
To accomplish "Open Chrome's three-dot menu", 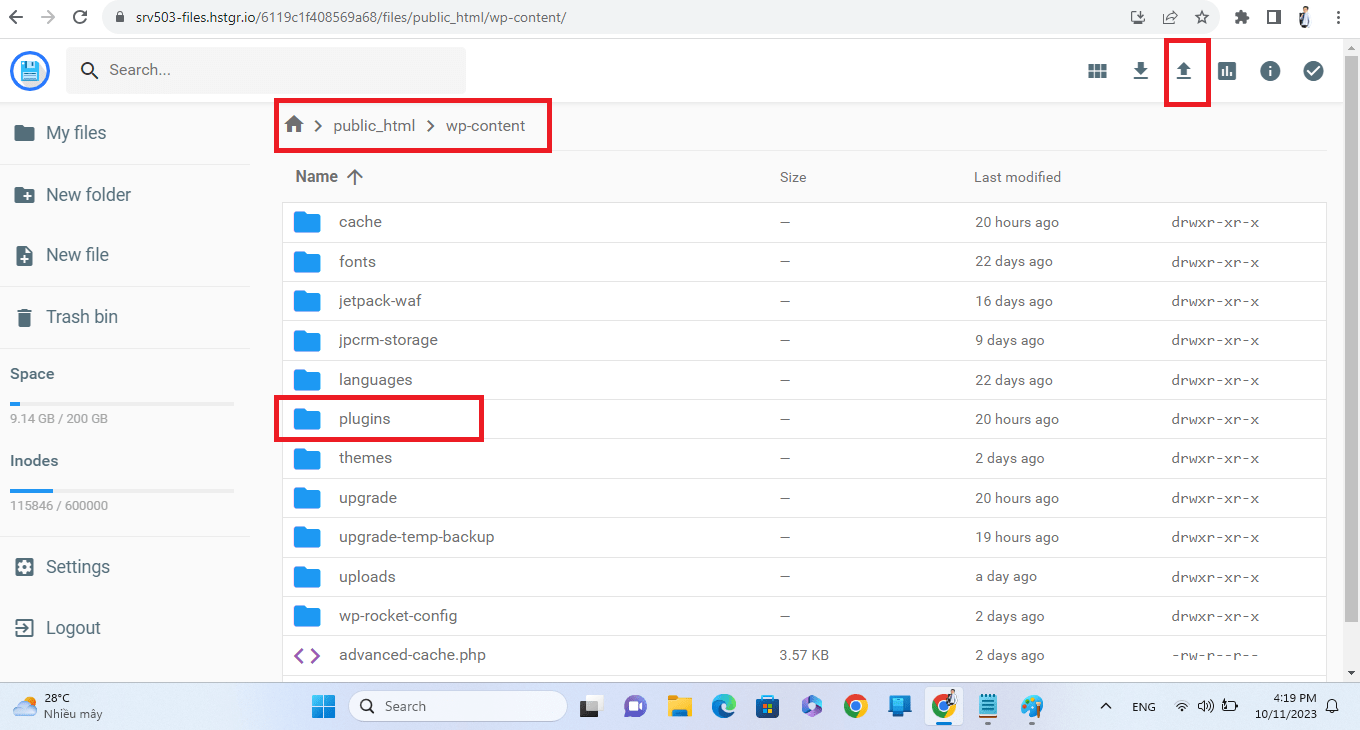I will pyautogui.click(x=1338, y=17).
